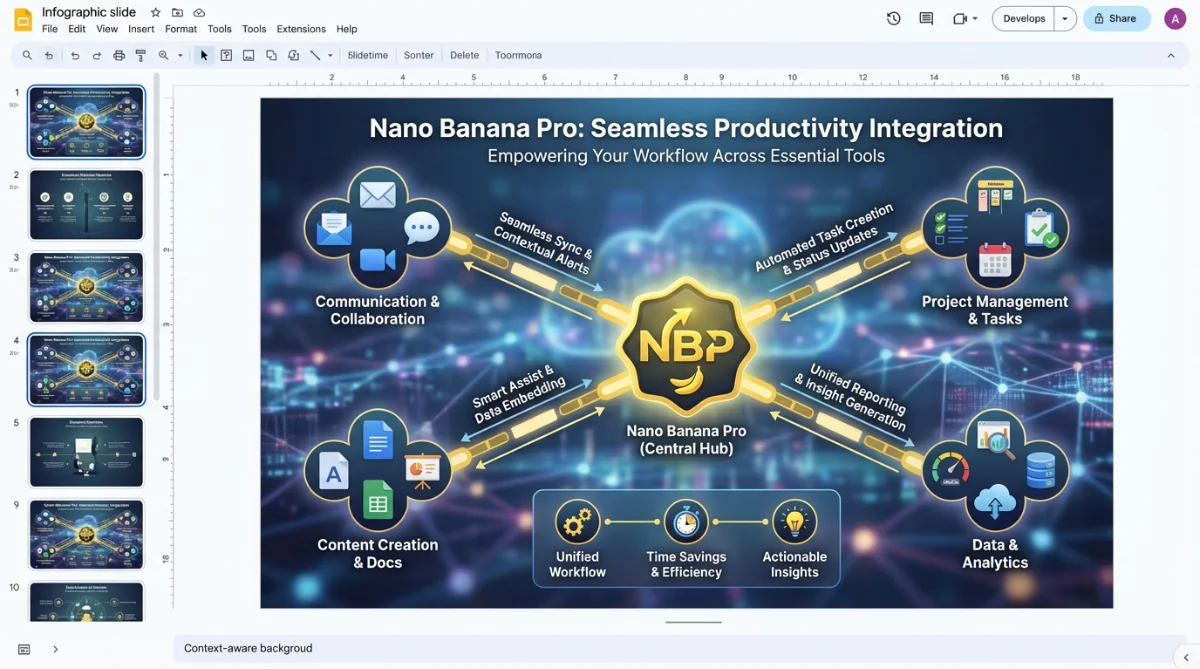Collapse the toolbar with the chevron

tap(1171, 56)
